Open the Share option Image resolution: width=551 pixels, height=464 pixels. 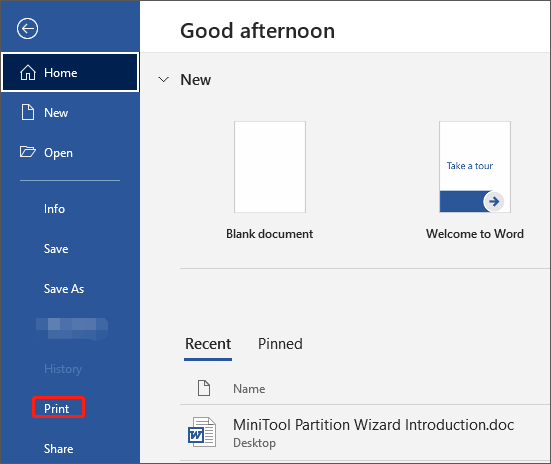(58, 449)
